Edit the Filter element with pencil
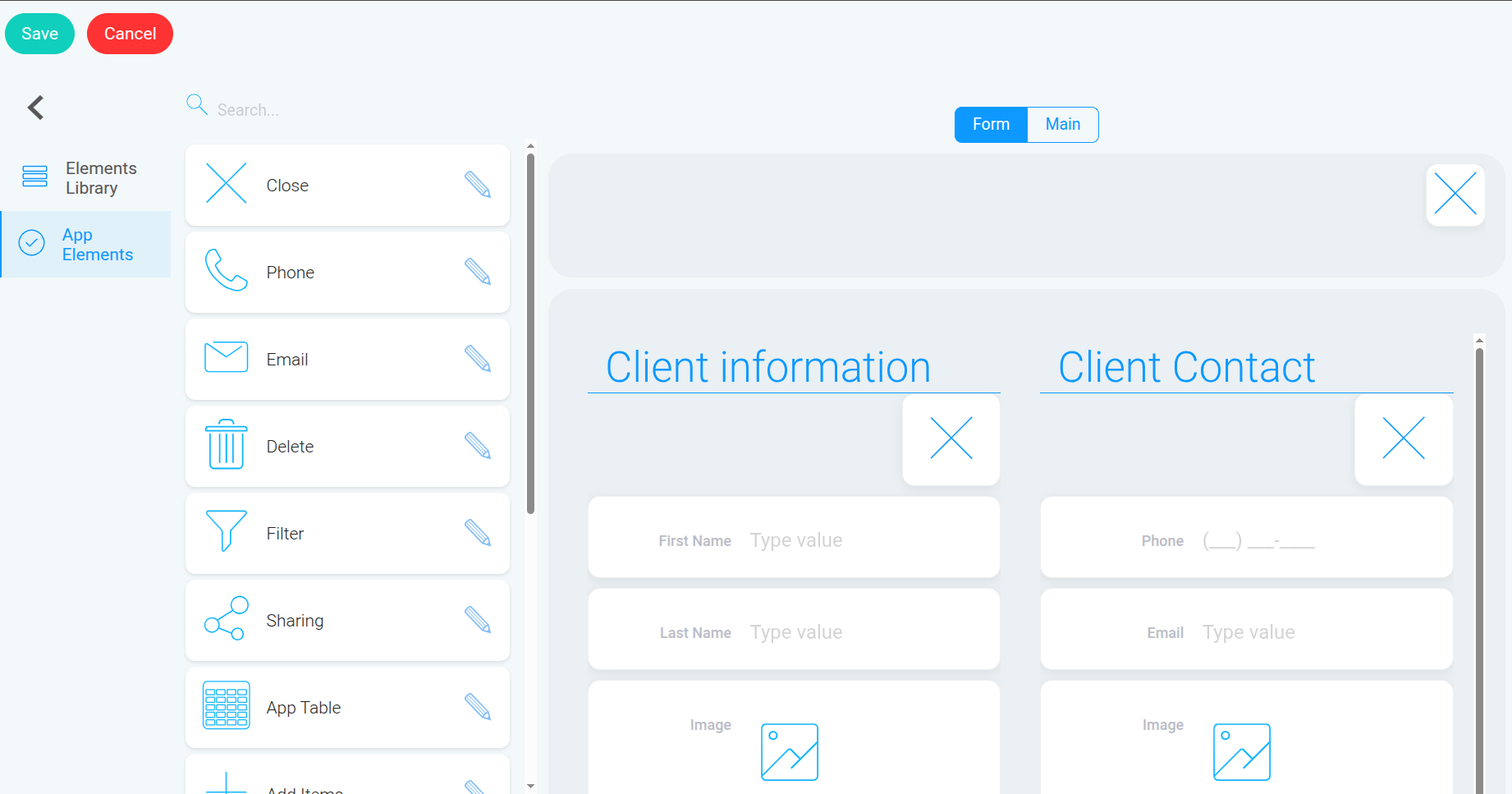Screen dimensions: 1512x794 click(478, 533)
